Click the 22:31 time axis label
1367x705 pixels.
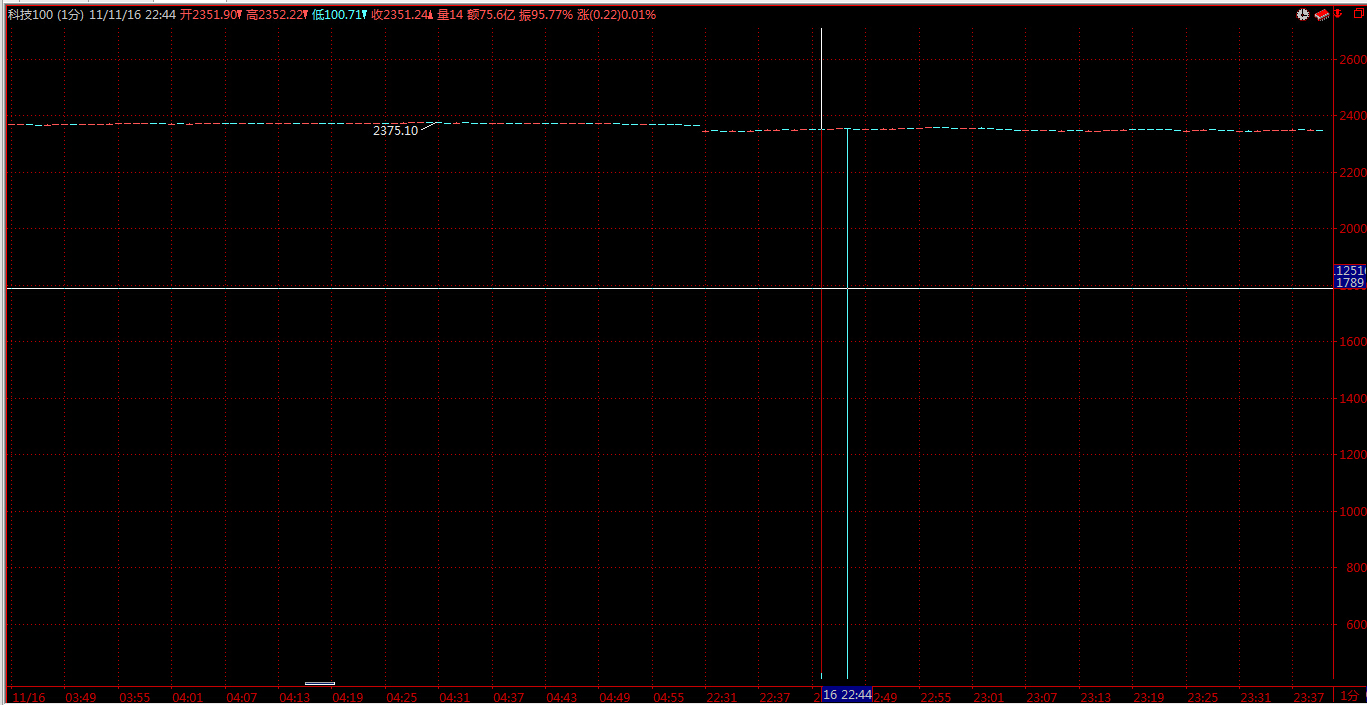[x=722, y=697]
